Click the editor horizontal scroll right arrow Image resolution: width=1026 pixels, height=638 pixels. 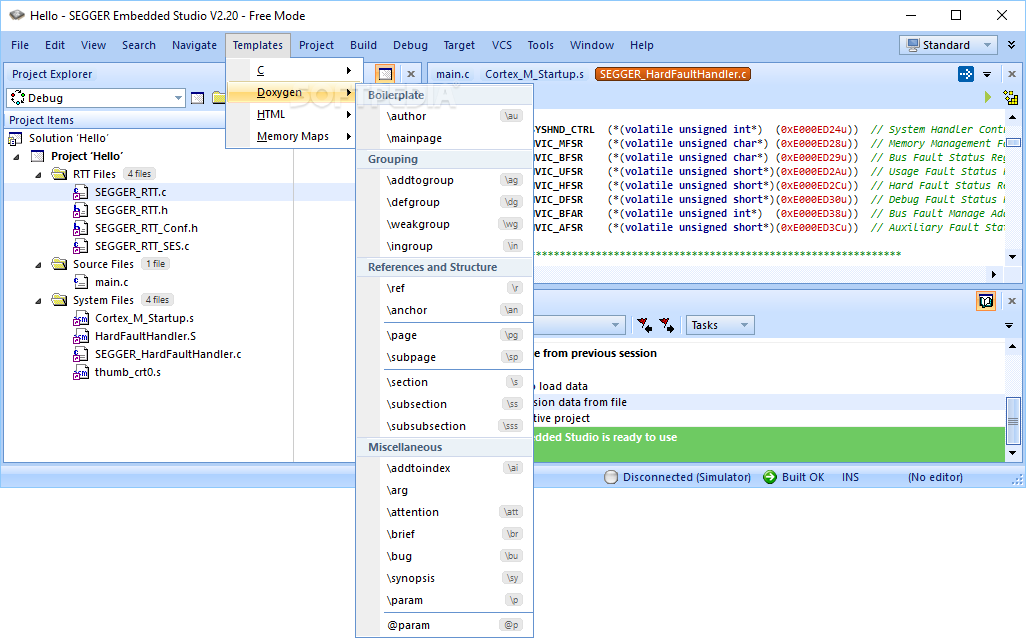(993, 274)
